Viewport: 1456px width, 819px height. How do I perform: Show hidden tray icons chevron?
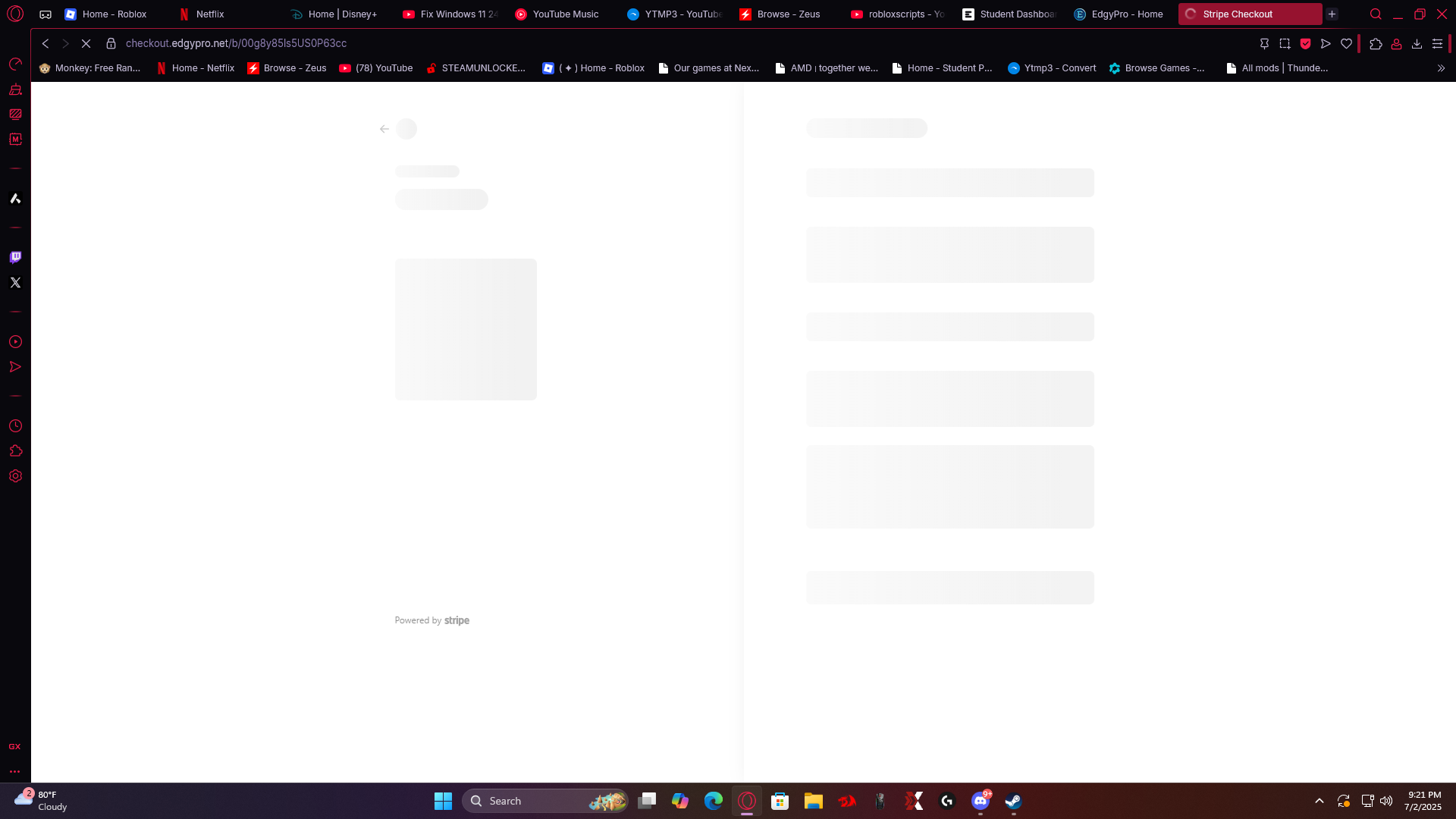coord(1319,801)
